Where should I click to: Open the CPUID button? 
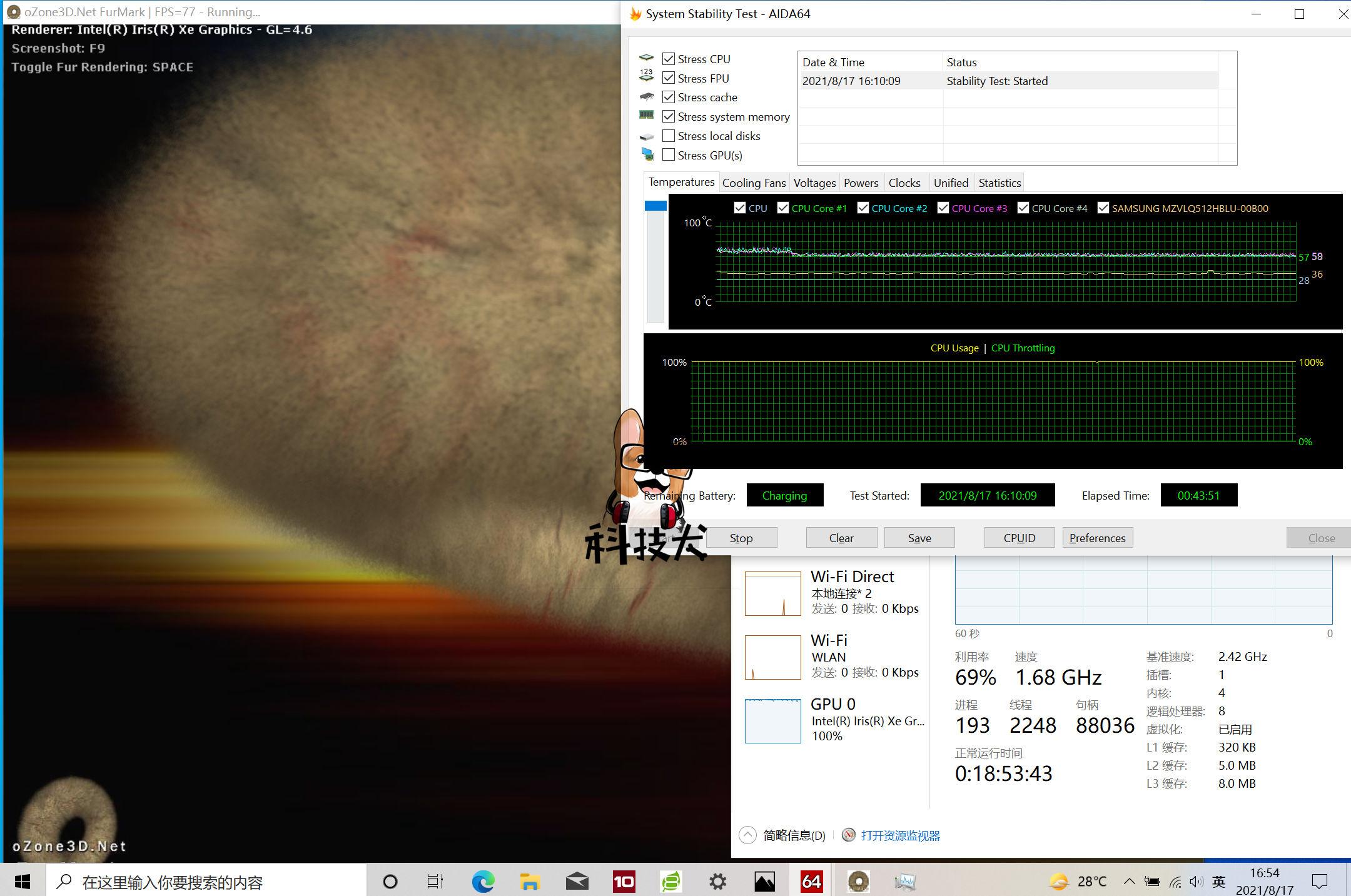[x=1019, y=538]
